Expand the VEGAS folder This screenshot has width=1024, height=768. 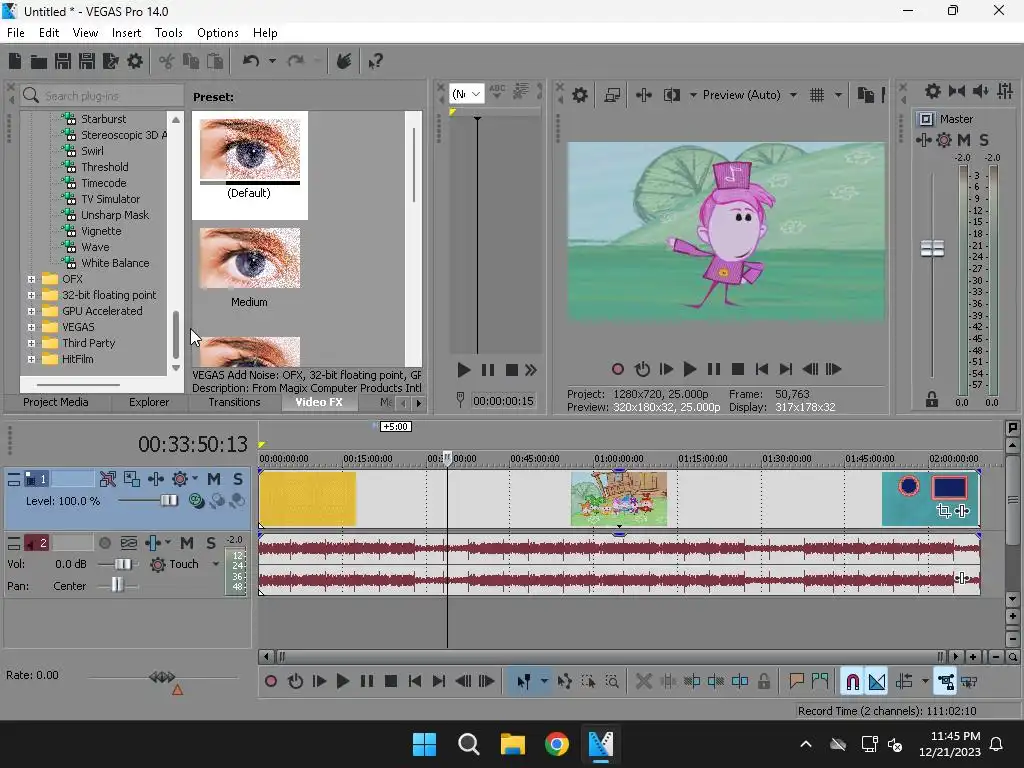click(x=31, y=327)
